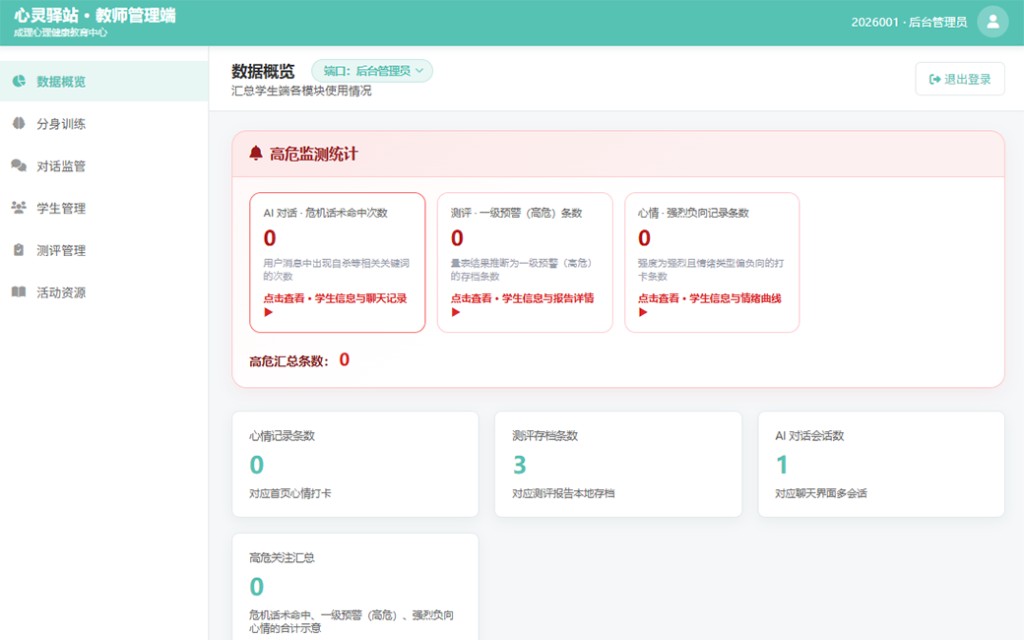Click the 分身训练 brain icon
This screenshot has width=1024, height=640.
pyautogui.click(x=19, y=123)
